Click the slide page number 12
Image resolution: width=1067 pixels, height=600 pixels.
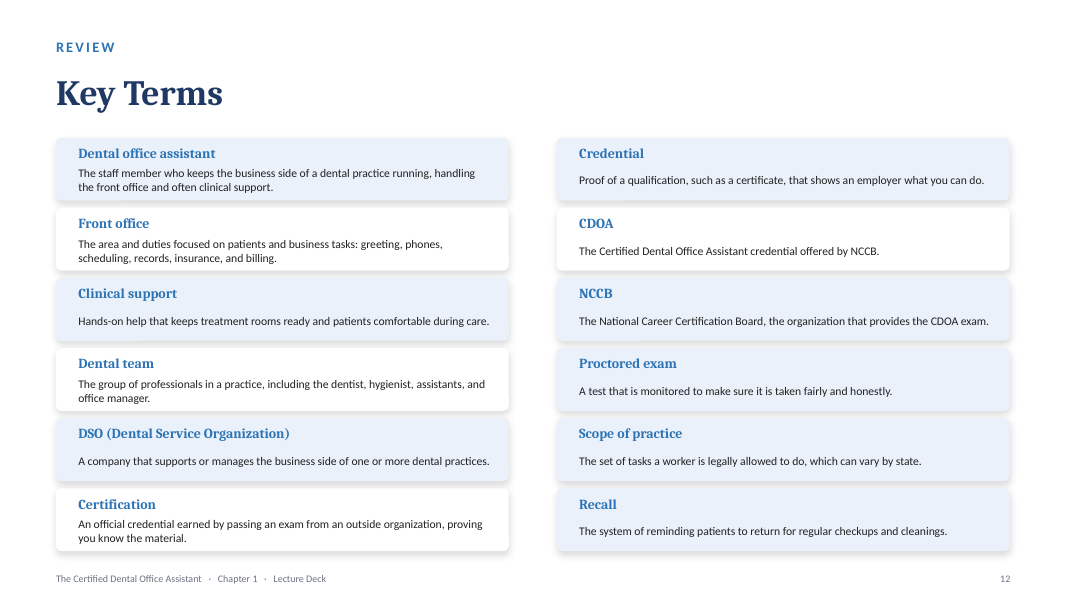click(x=1005, y=579)
